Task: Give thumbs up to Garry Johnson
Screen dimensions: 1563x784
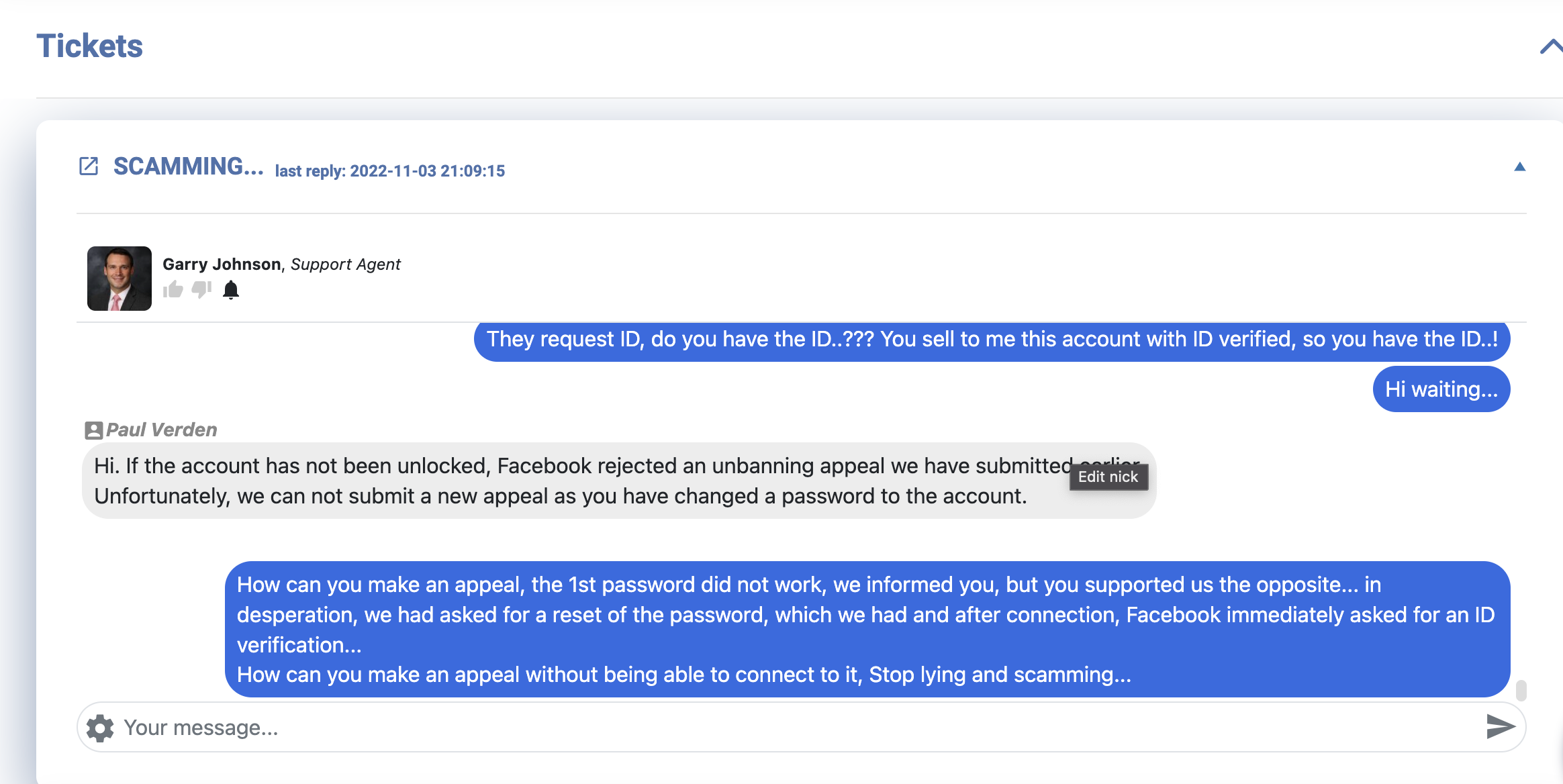Action: [173, 289]
